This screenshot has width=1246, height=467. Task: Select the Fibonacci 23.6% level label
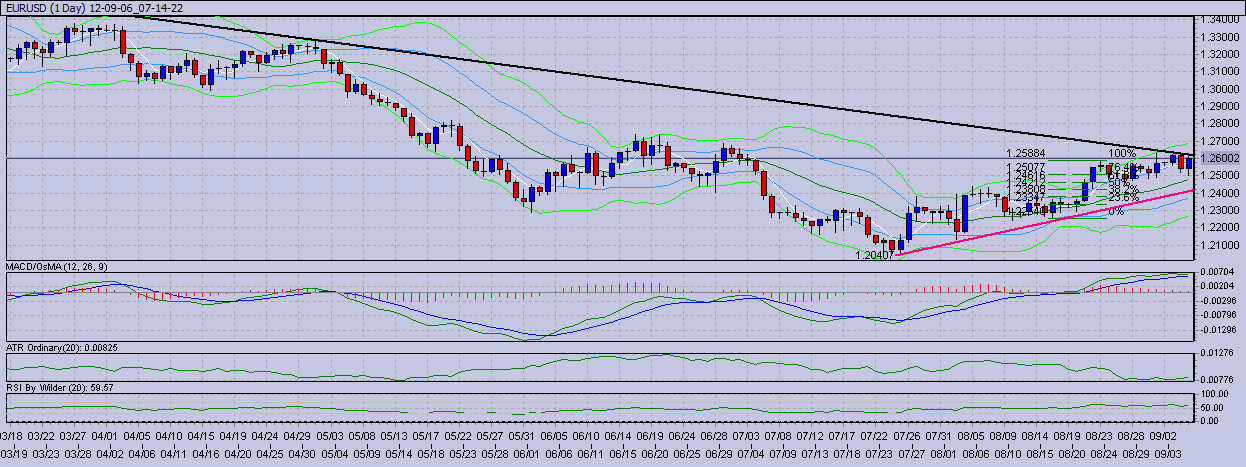pos(1124,198)
